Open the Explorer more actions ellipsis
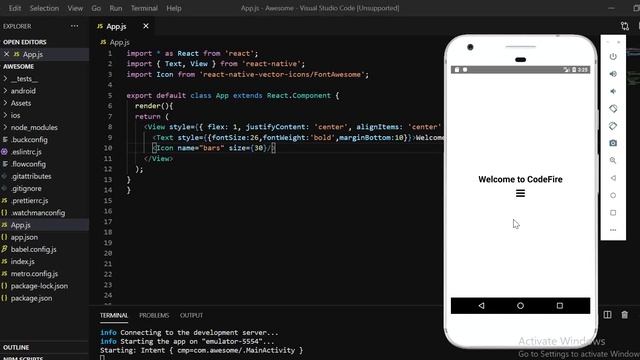Image resolution: width=640 pixels, height=360 pixels. [74, 26]
